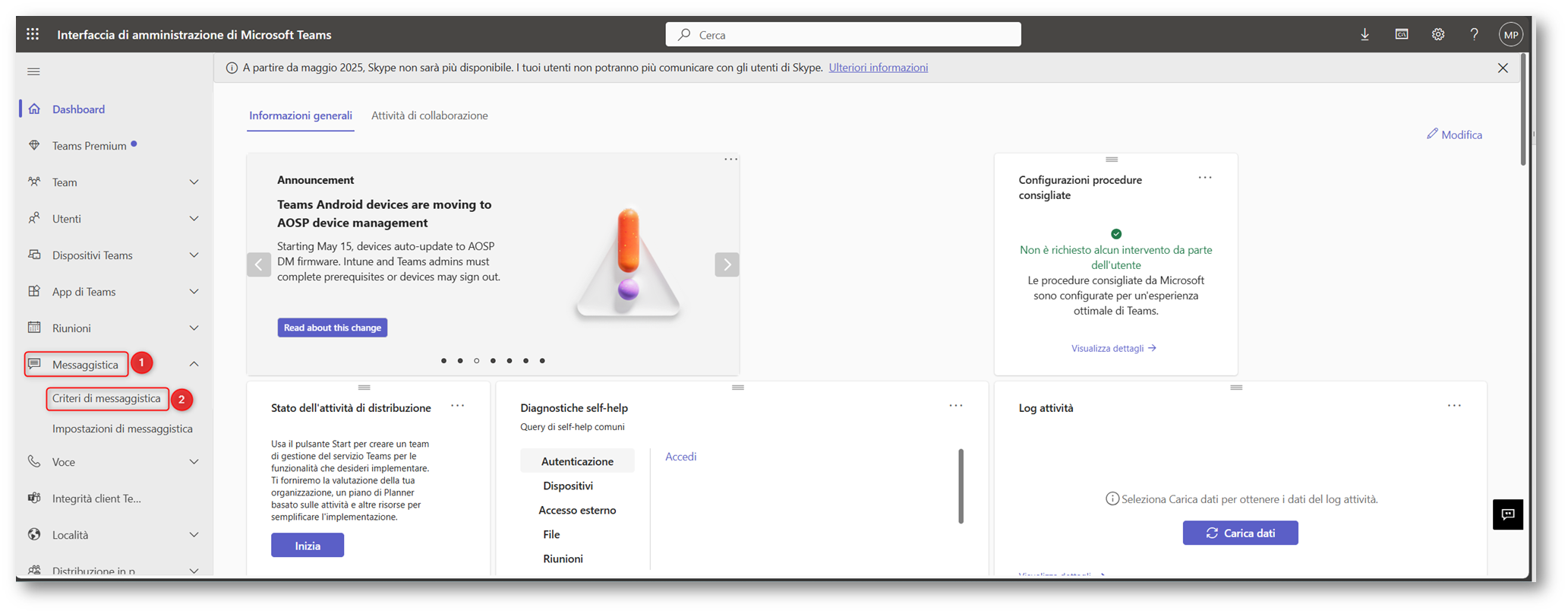Click the download arrow icon in header

(x=1365, y=34)
